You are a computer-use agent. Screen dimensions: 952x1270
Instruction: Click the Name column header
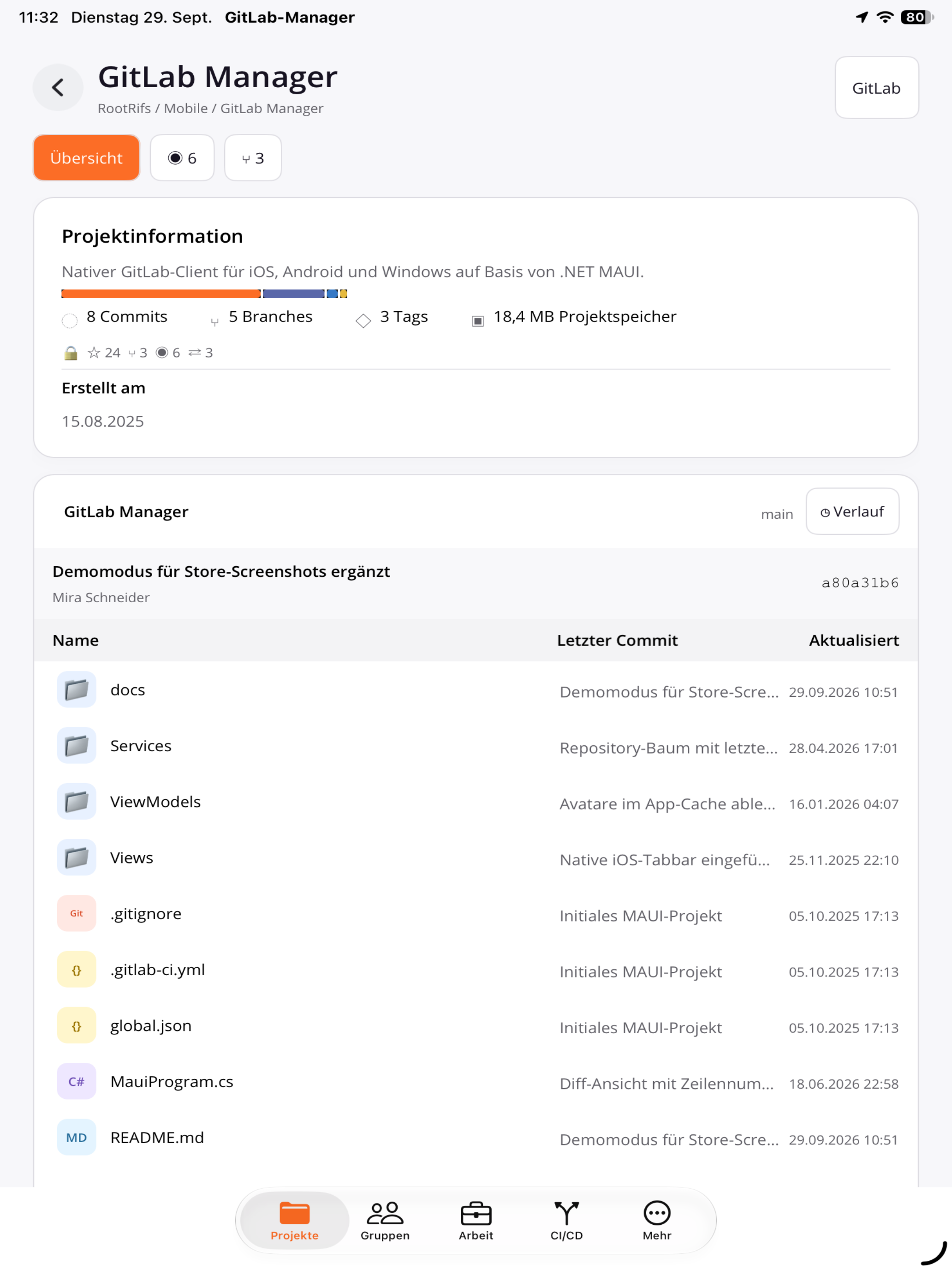[76, 640]
